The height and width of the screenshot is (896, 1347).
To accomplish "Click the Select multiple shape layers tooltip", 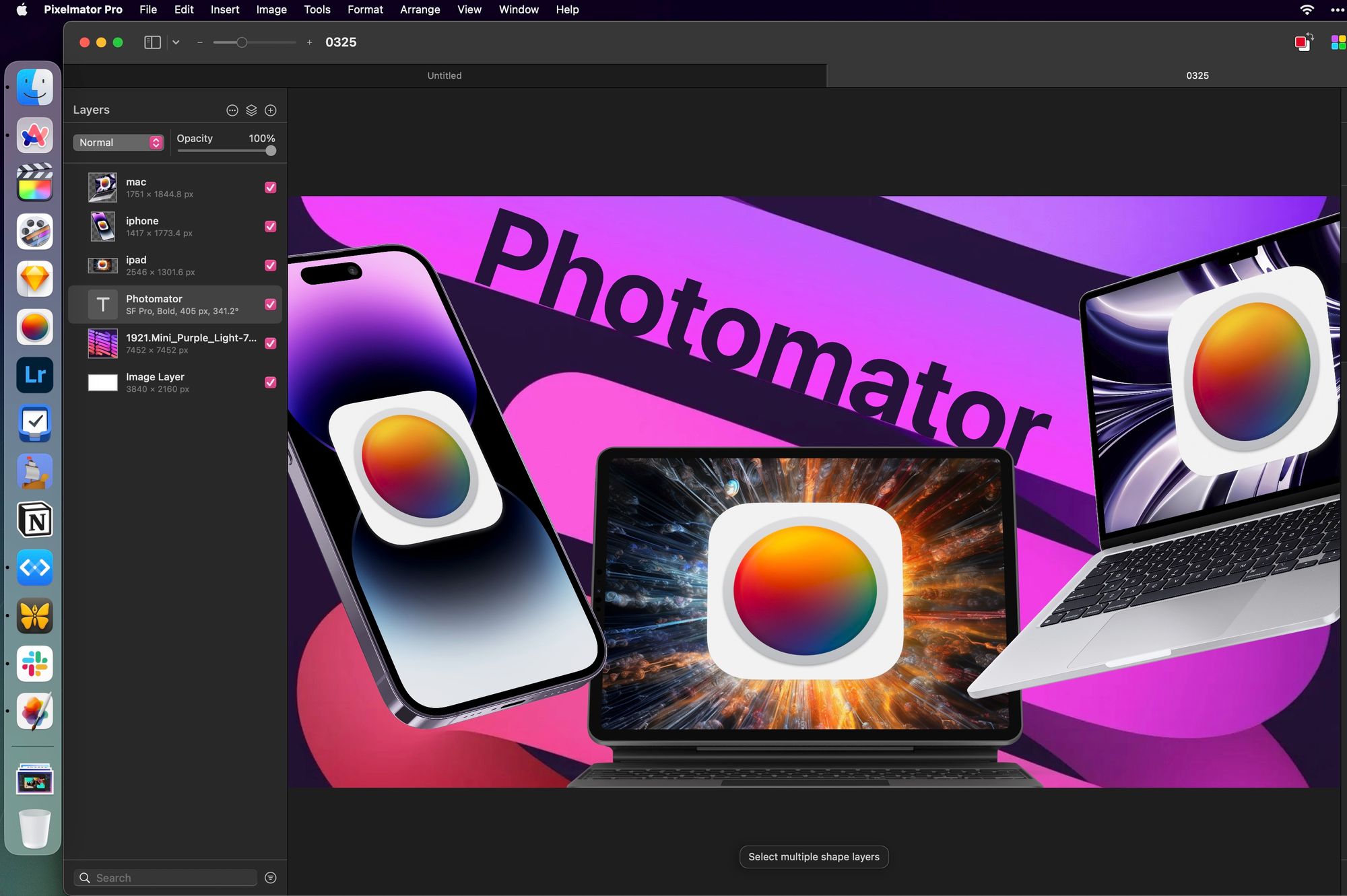I will tap(814, 857).
